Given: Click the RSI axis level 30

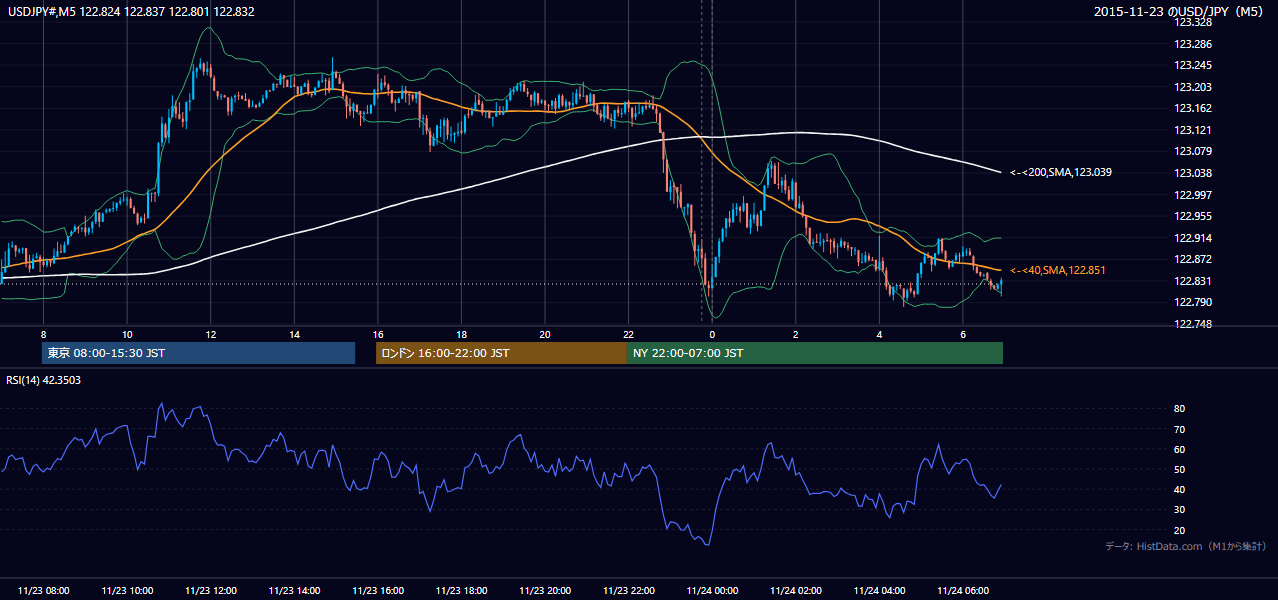Looking at the screenshot, I should [x=1180, y=510].
